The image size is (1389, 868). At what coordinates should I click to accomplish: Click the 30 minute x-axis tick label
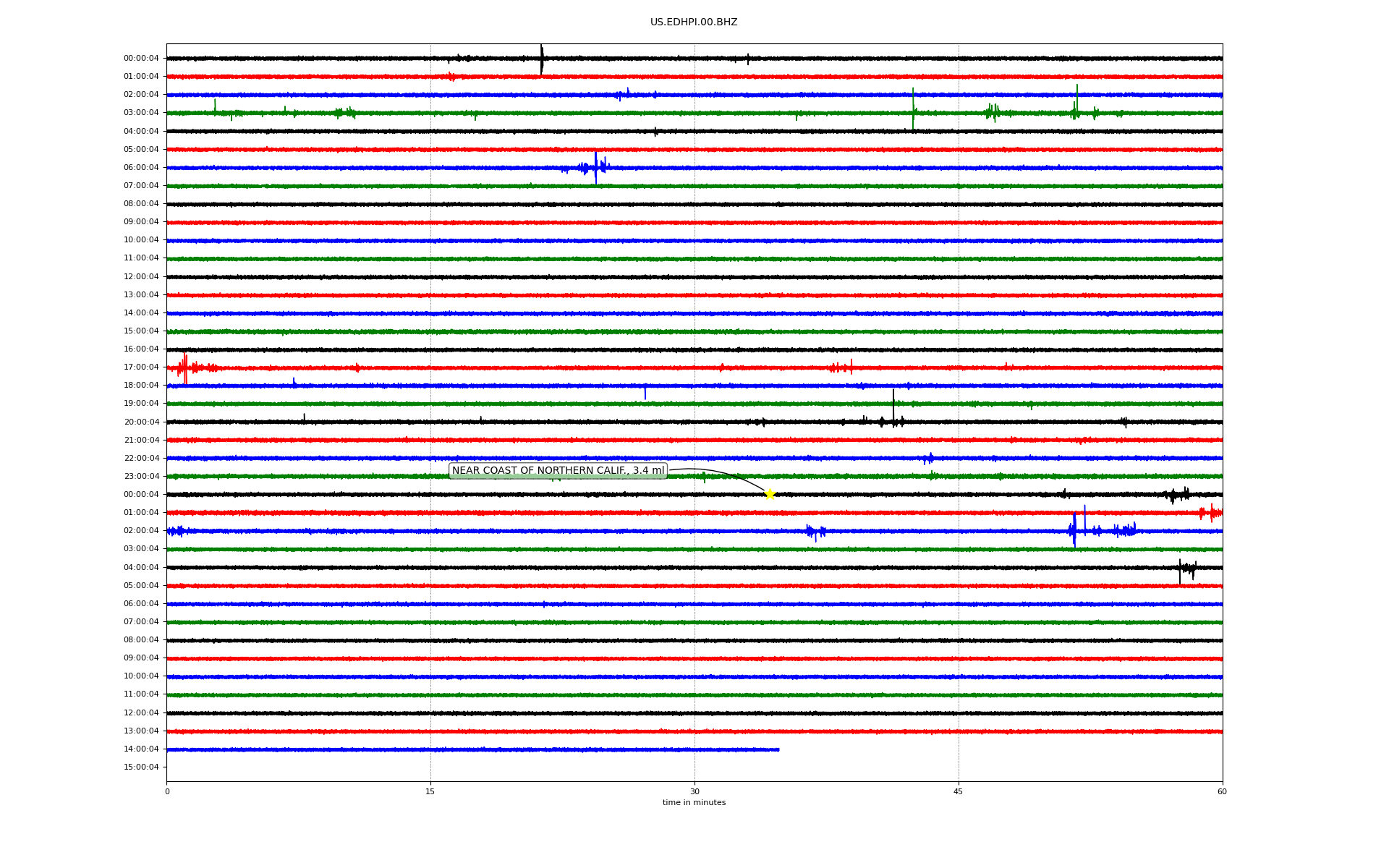[694, 791]
